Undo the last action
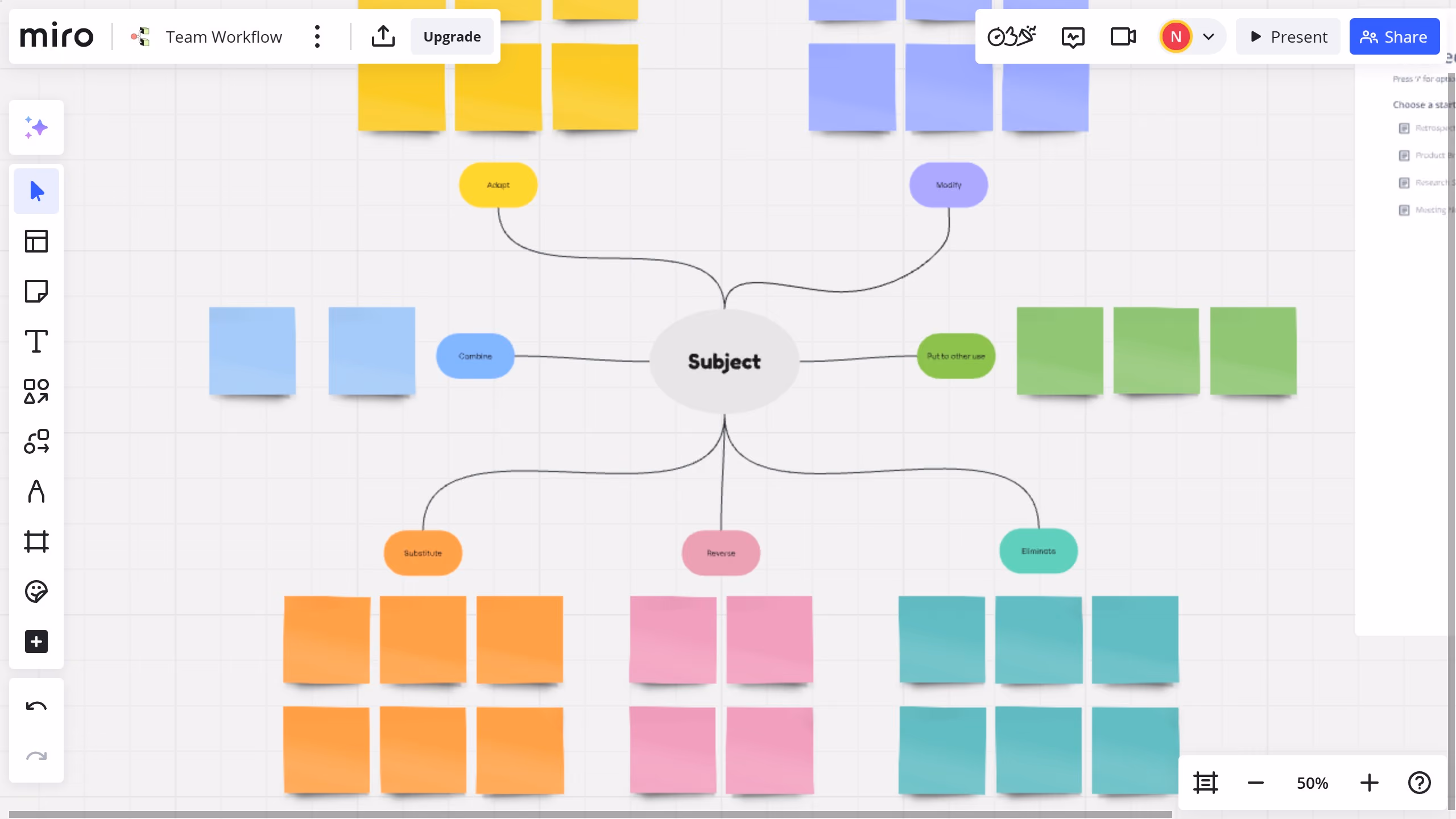 (x=36, y=706)
